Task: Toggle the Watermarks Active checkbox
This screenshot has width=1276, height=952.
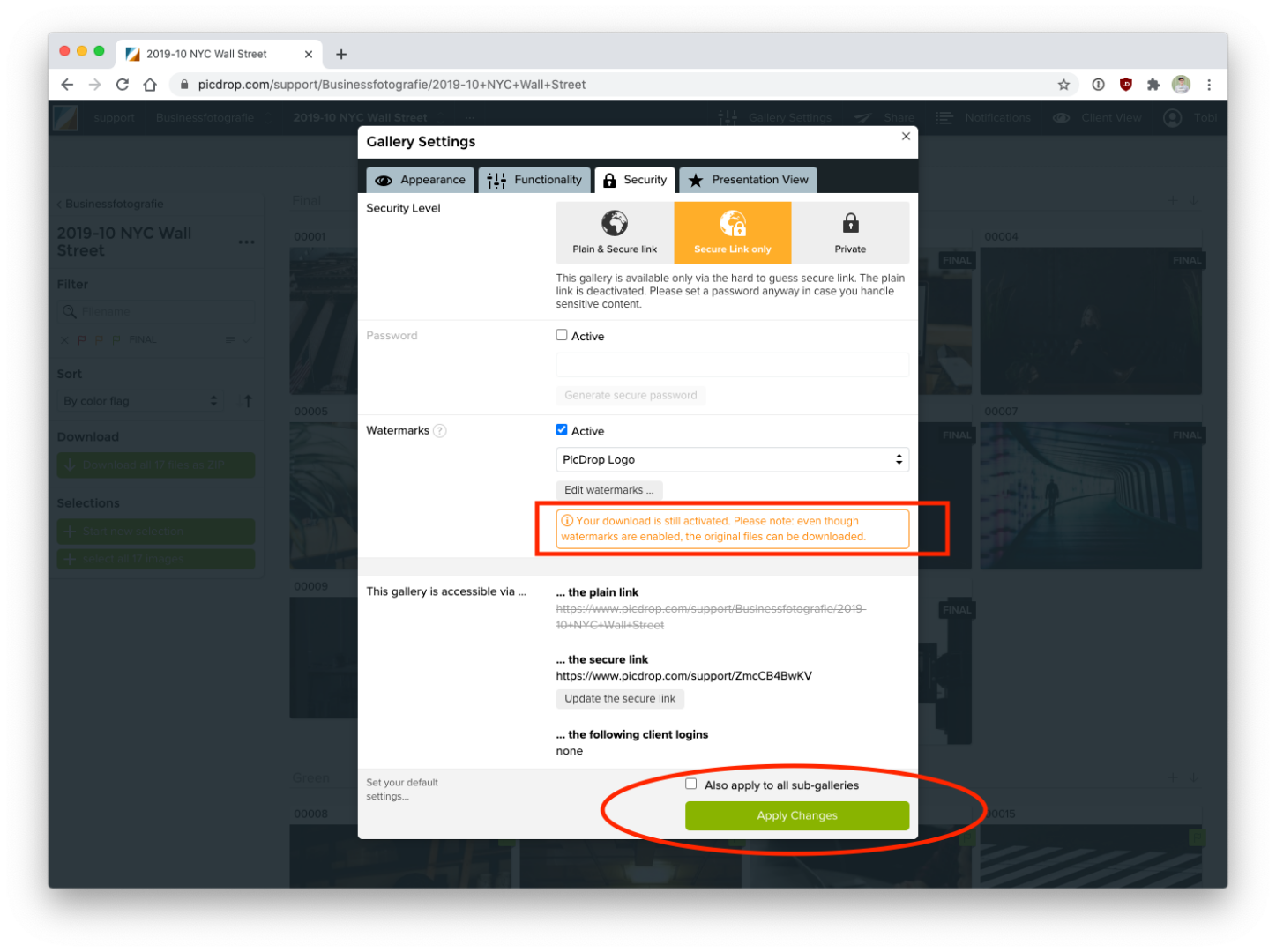Action: (562, 429)
